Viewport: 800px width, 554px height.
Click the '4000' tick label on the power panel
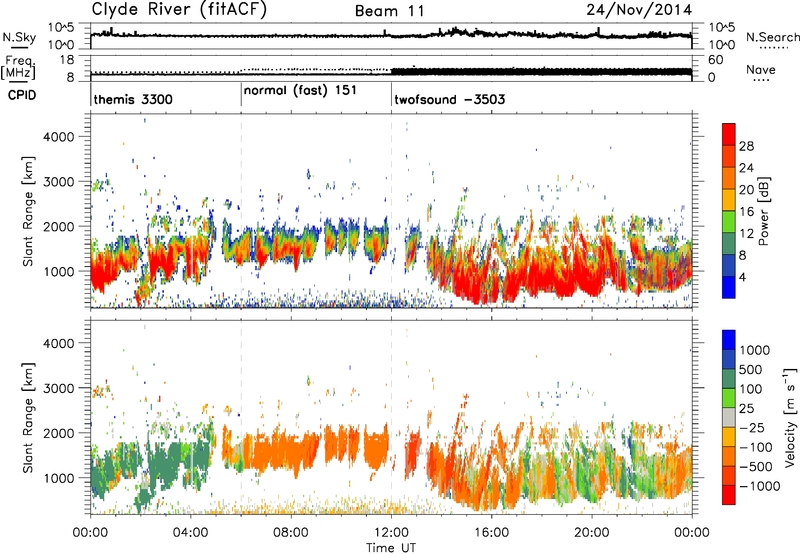click(58, 137)
